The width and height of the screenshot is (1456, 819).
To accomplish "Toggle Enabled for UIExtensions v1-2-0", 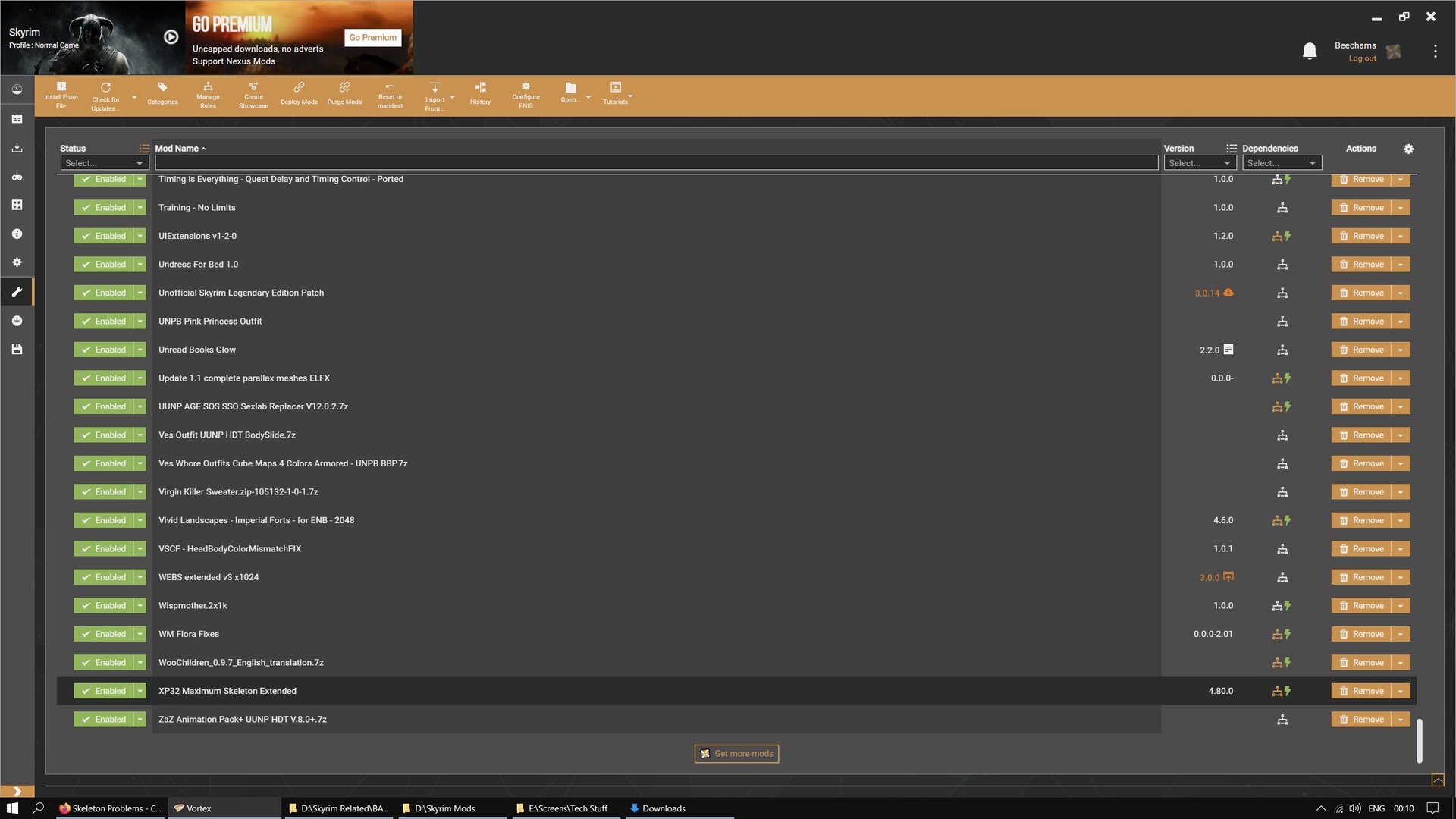I will [x=104, y=236].
